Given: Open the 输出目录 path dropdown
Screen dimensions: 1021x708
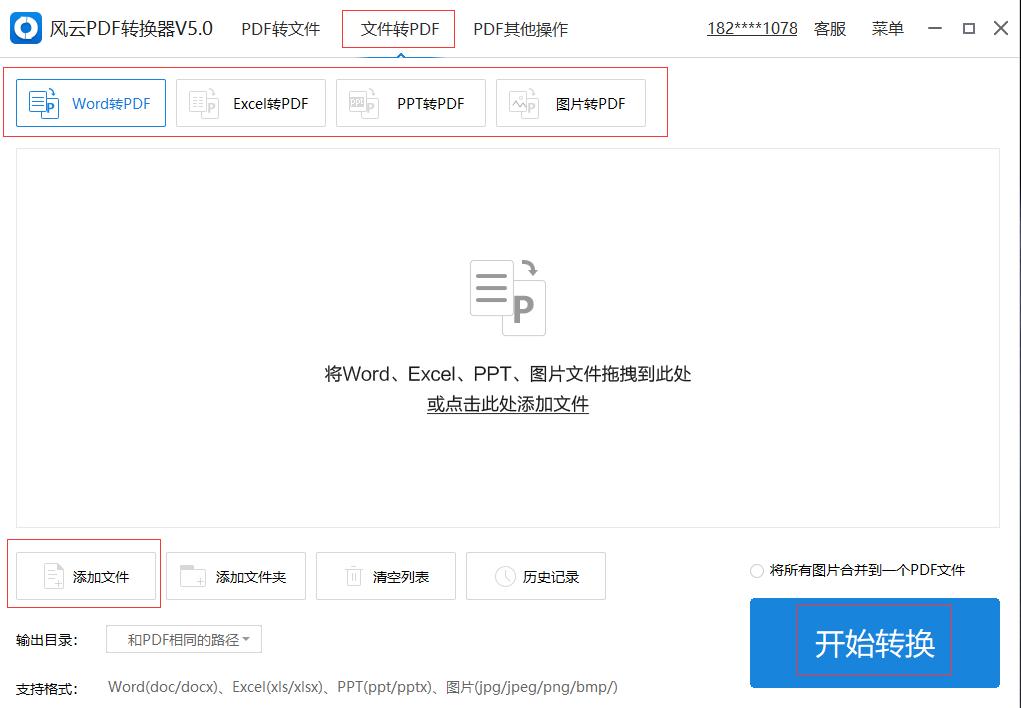Looking at the screenshot, I should click(183, 640).
